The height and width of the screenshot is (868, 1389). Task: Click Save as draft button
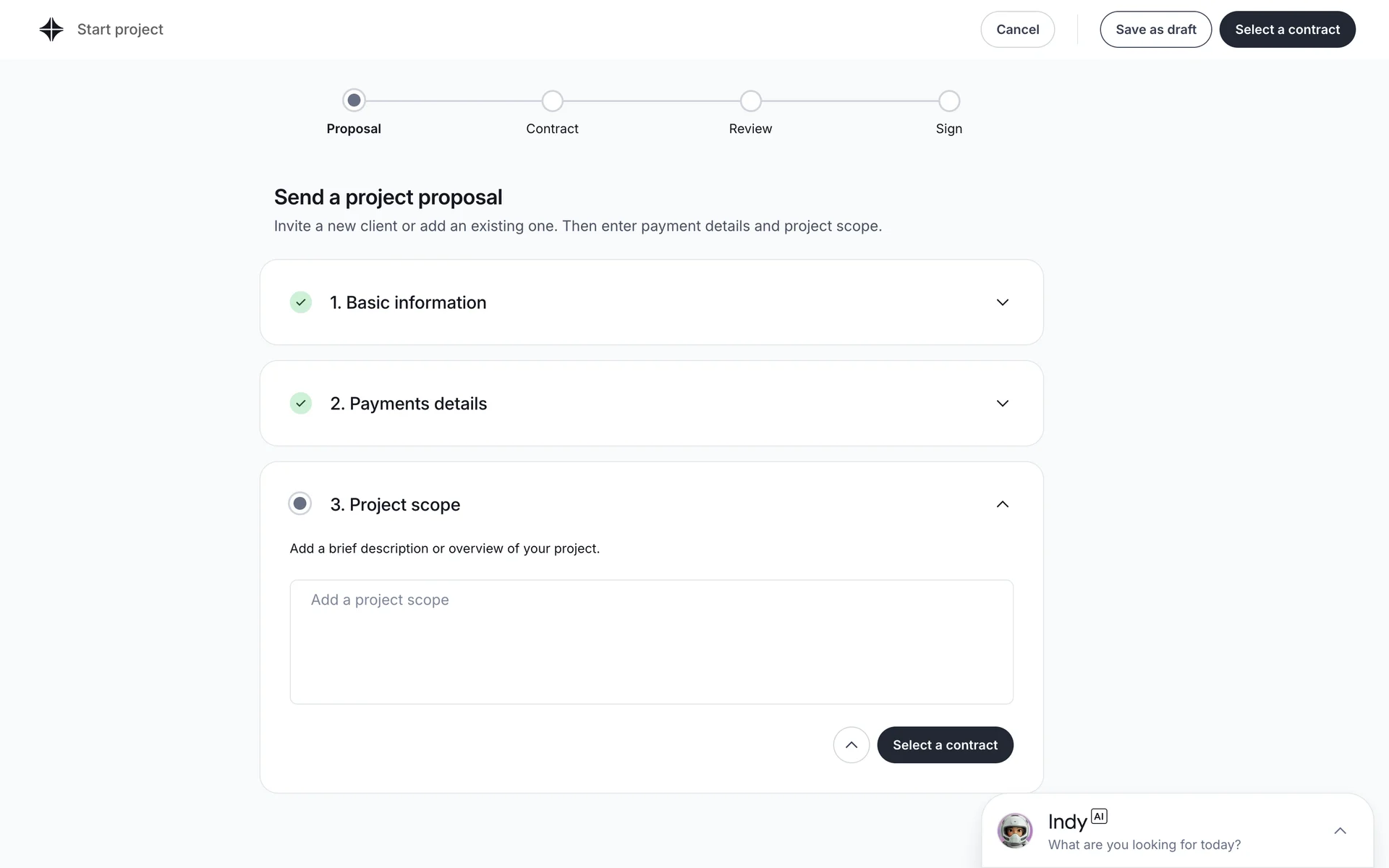(x=1155, y=30)
